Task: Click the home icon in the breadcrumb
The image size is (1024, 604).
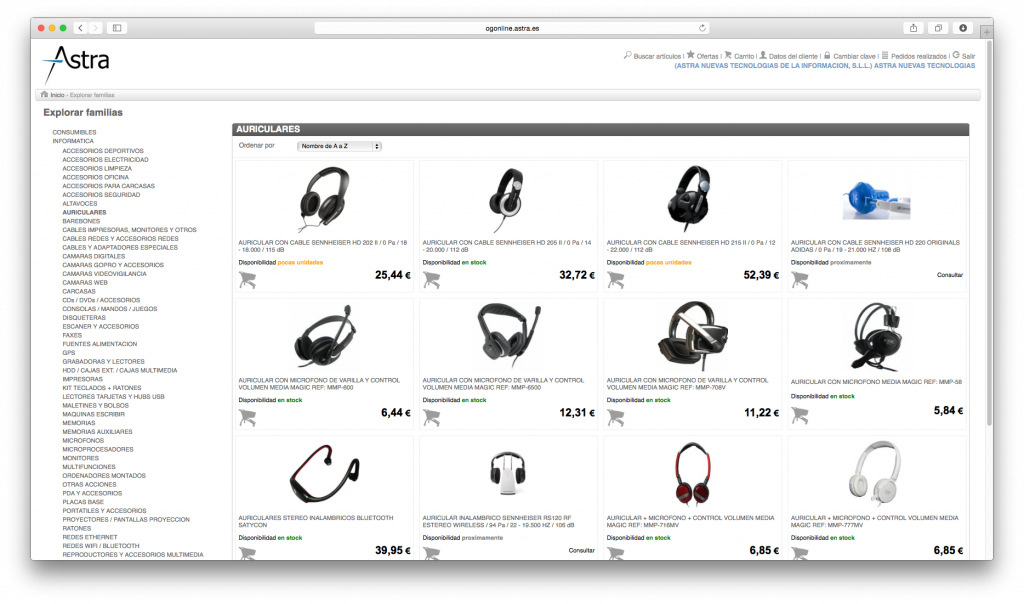Action: (44, 95)
